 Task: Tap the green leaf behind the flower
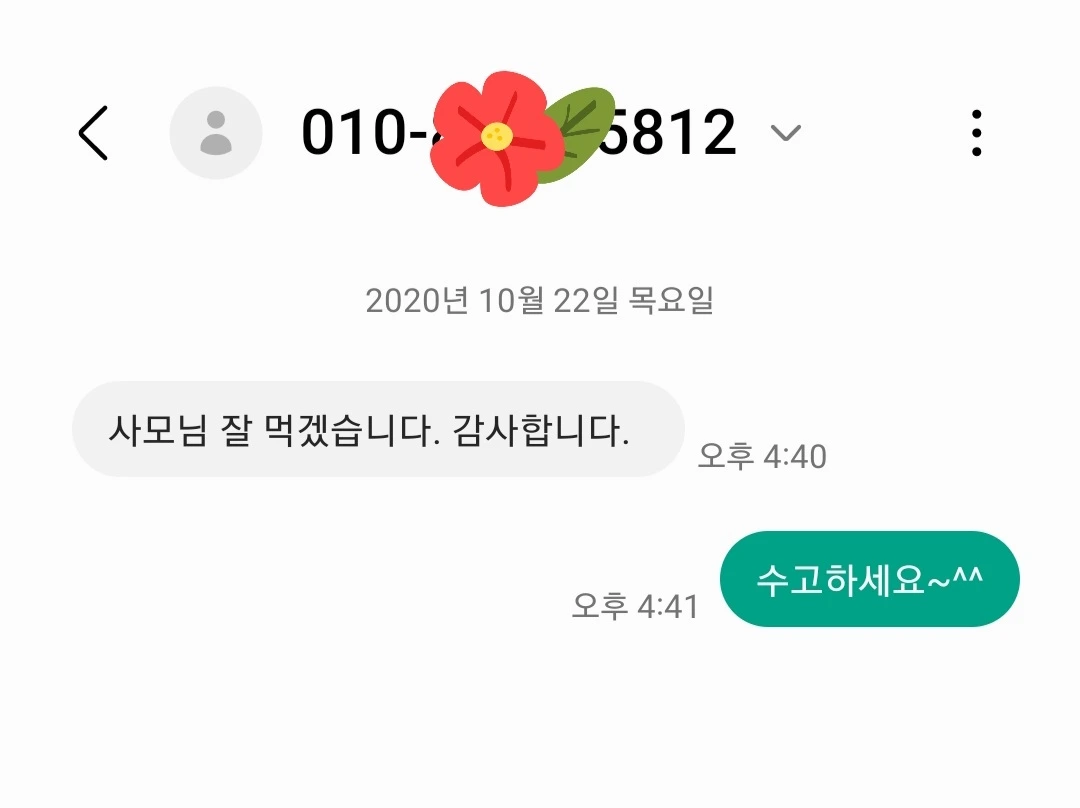point(582,131)
